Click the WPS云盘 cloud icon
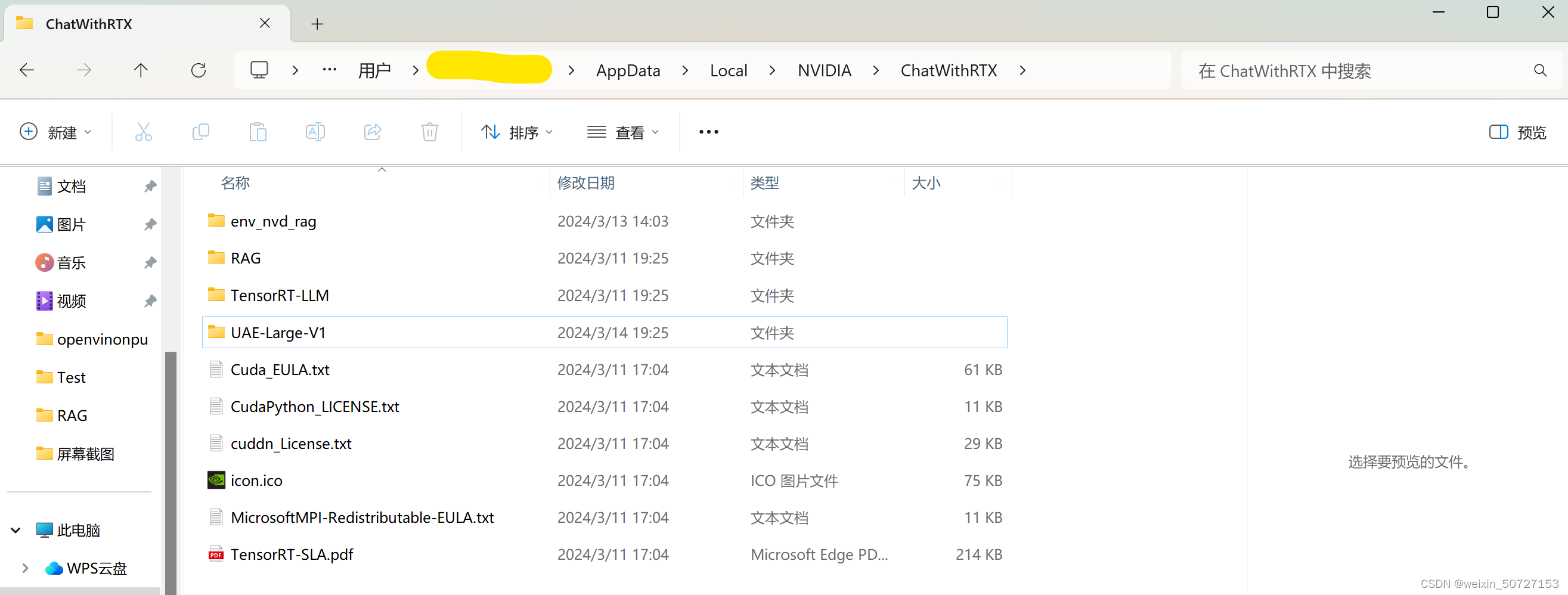This screenshot has height=595, width=1568. (54, 568)
